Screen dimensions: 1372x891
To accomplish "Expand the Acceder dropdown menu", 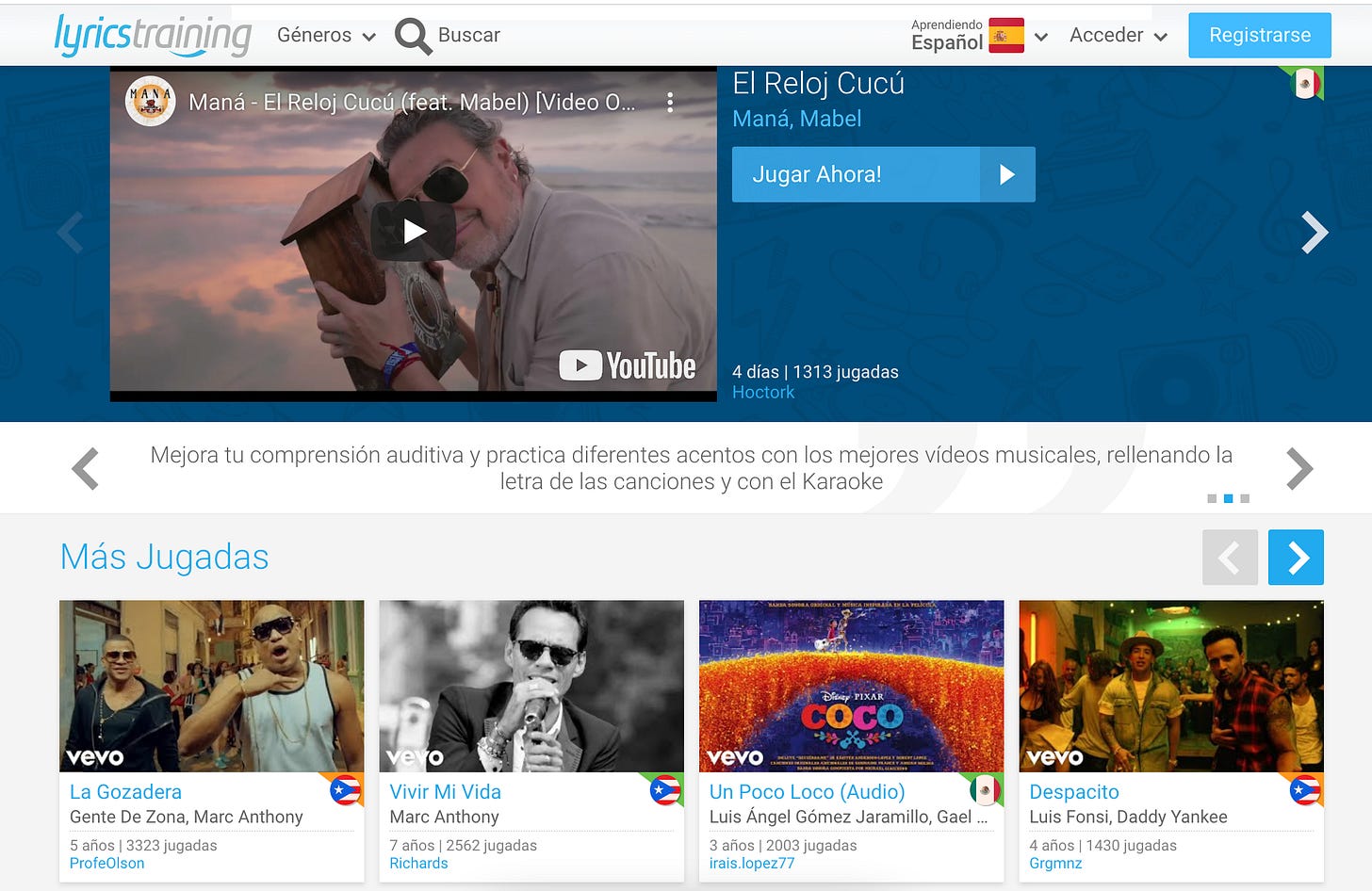I will (x=1119, y=36).
